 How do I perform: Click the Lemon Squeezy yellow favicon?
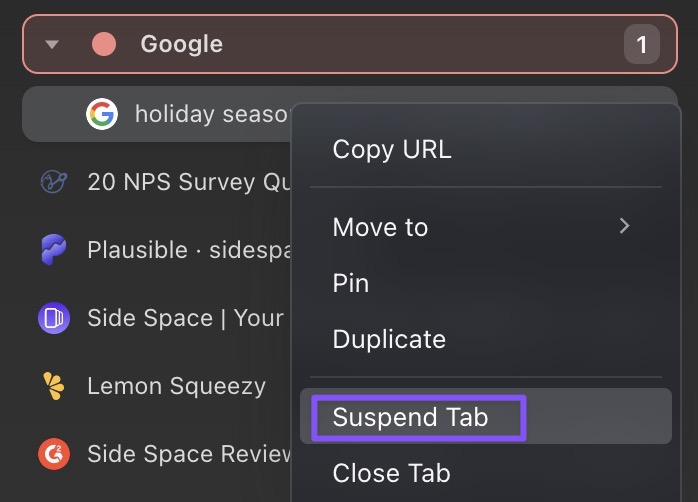click(53, 386)
